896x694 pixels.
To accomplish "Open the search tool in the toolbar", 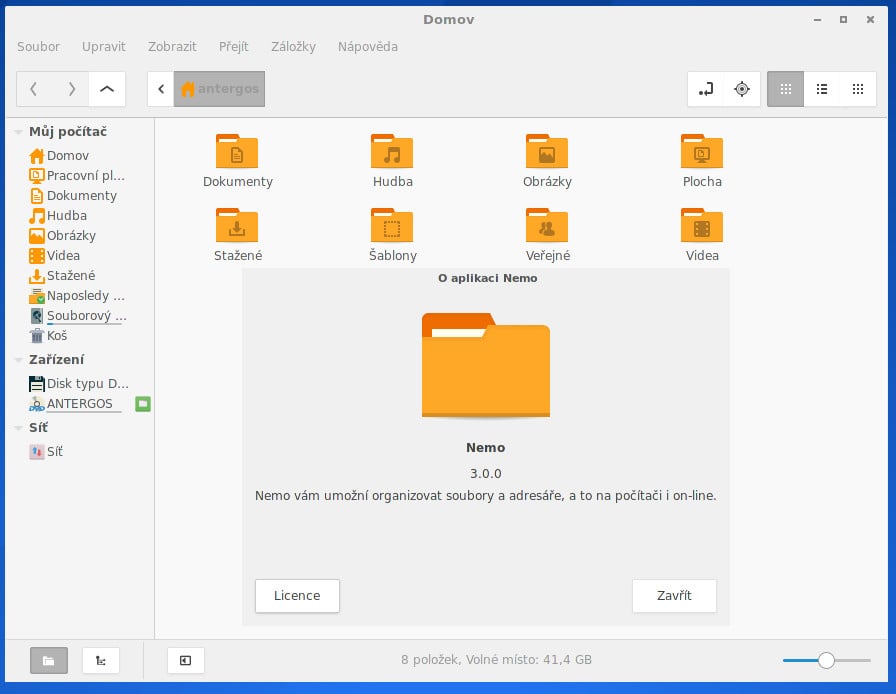I will (x=741, y=89).
